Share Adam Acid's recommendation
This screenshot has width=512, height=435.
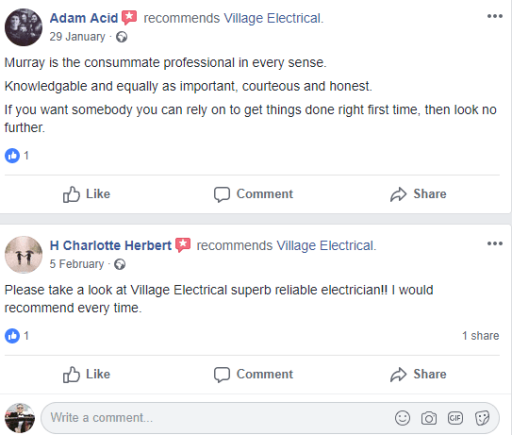coord(418,194)
